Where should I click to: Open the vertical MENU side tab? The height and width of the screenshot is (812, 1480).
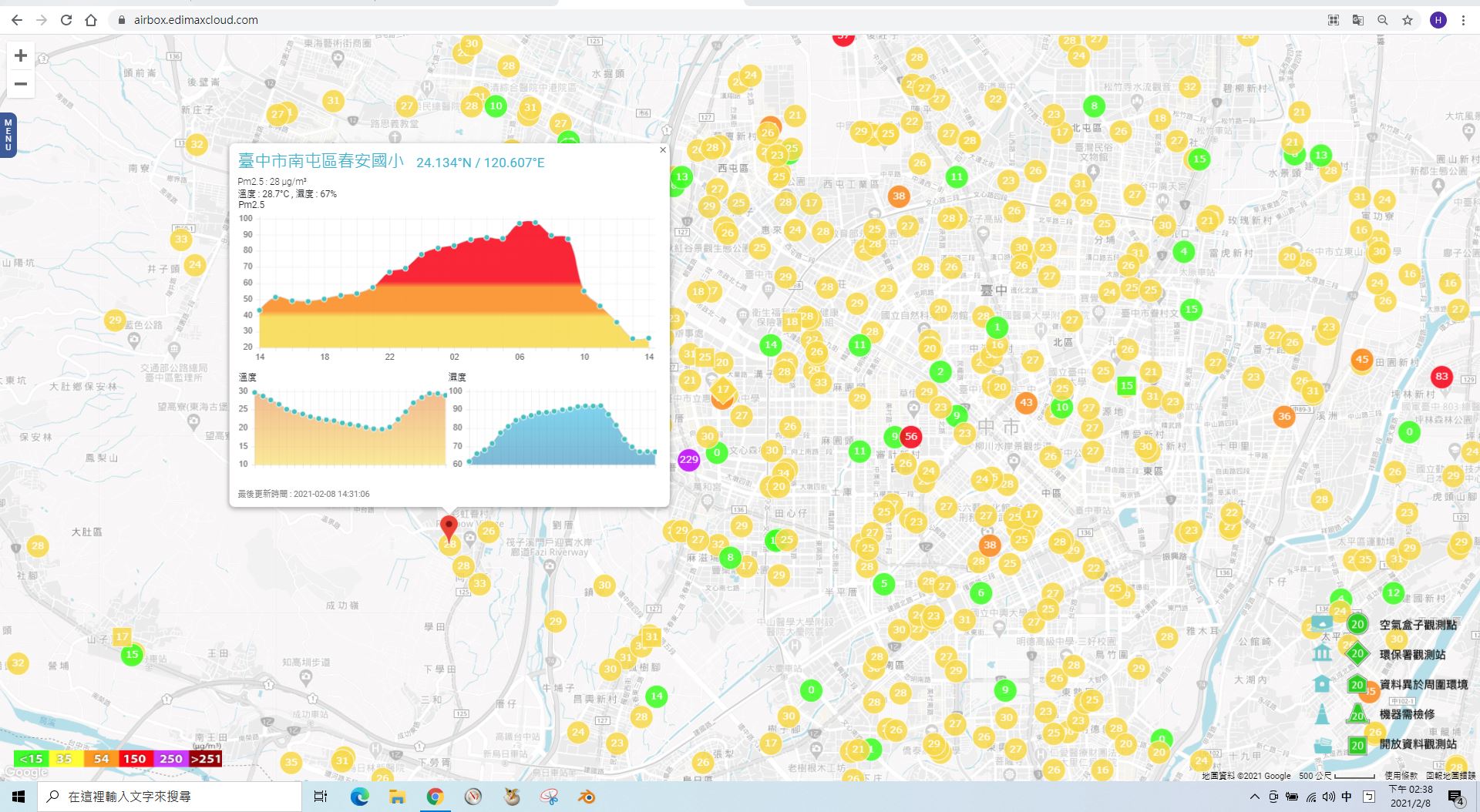coord(8,135)
